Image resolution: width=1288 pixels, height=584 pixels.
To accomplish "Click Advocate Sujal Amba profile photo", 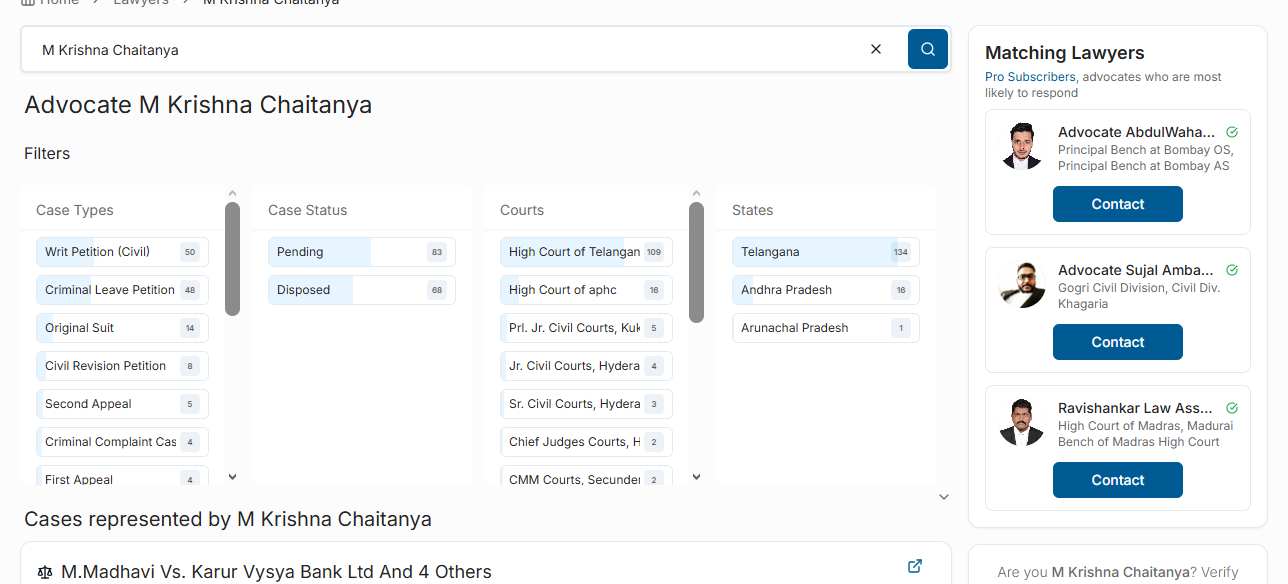I will coord(1021,285).
